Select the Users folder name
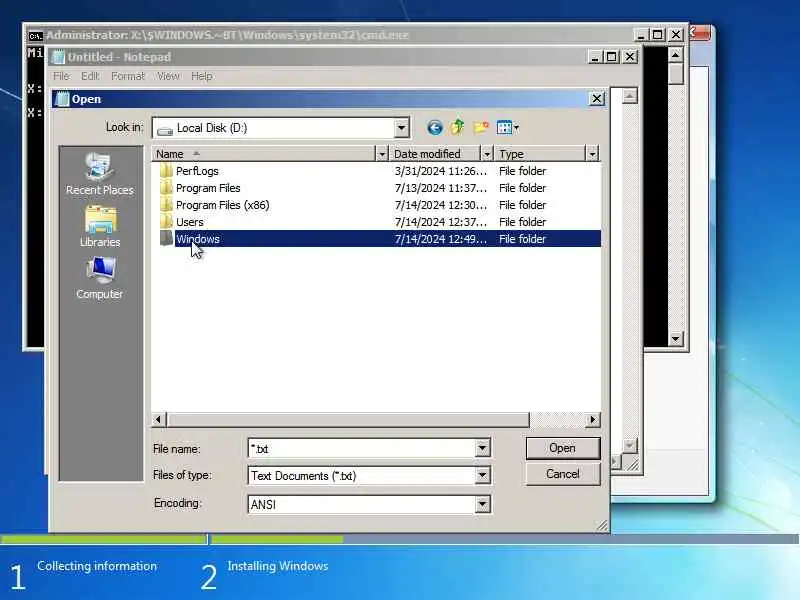 click(x=189, y=222)
